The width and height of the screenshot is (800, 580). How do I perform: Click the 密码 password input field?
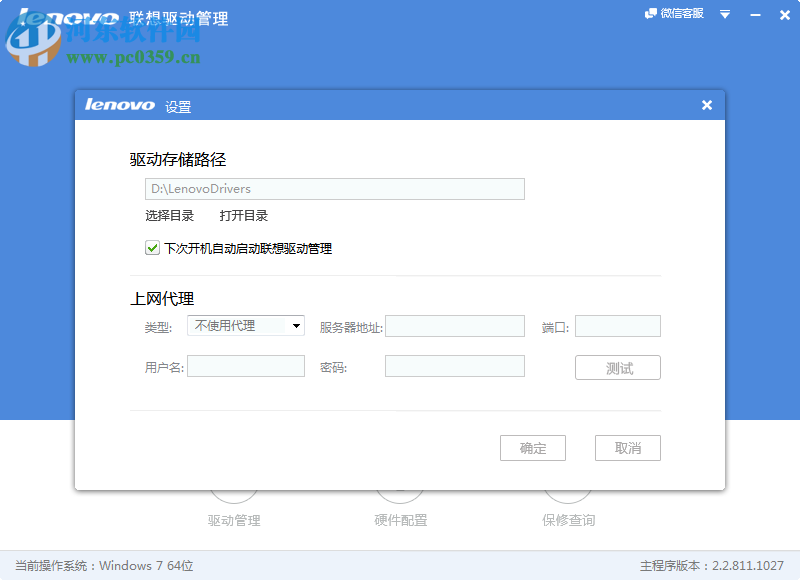pos(455,365)
